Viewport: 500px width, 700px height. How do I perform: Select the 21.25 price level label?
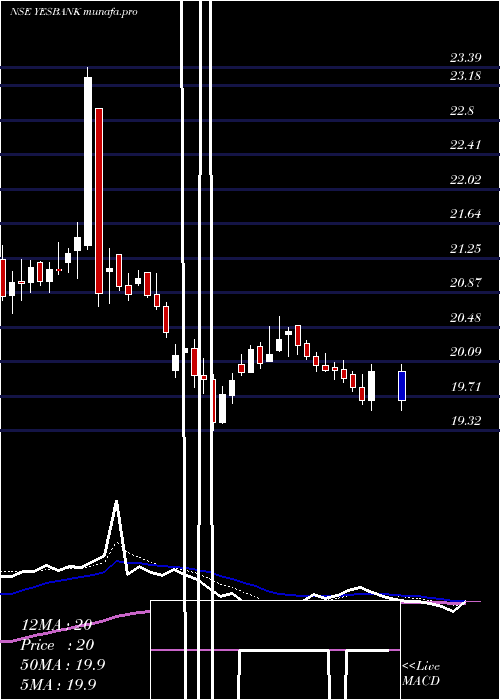point(466,249)
